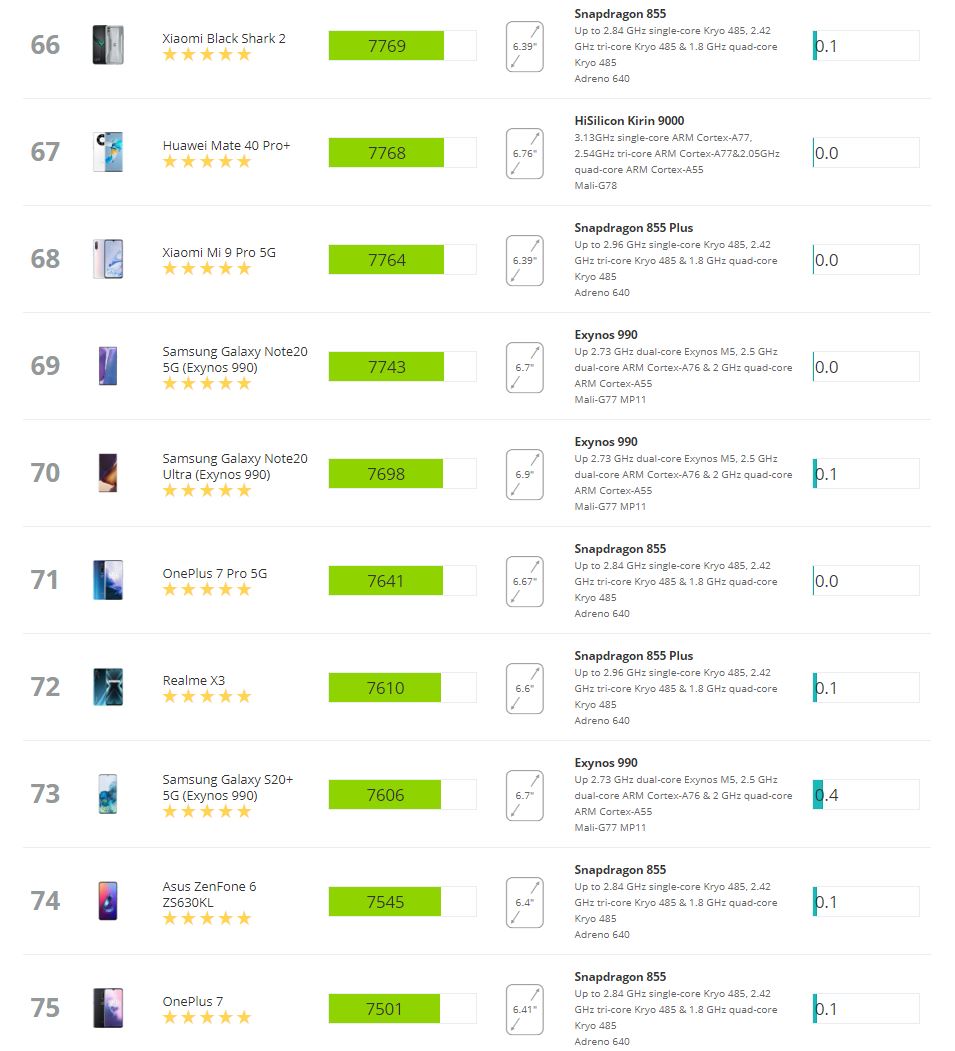Click the 6.39" screen size icon for Xiaomi Mi 9 Pro 5G
This screenshot has width=955, height=1051.
click(x=525, y=260)
